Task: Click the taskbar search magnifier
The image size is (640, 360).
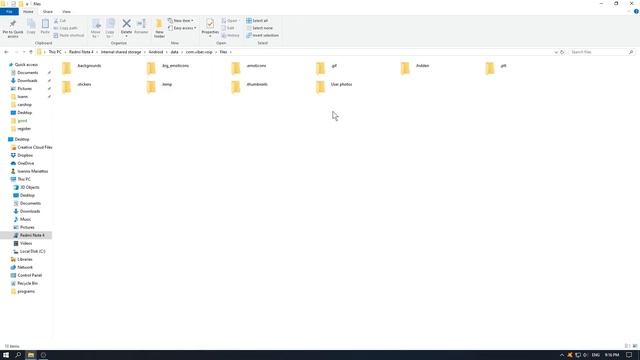Action: 18,355
